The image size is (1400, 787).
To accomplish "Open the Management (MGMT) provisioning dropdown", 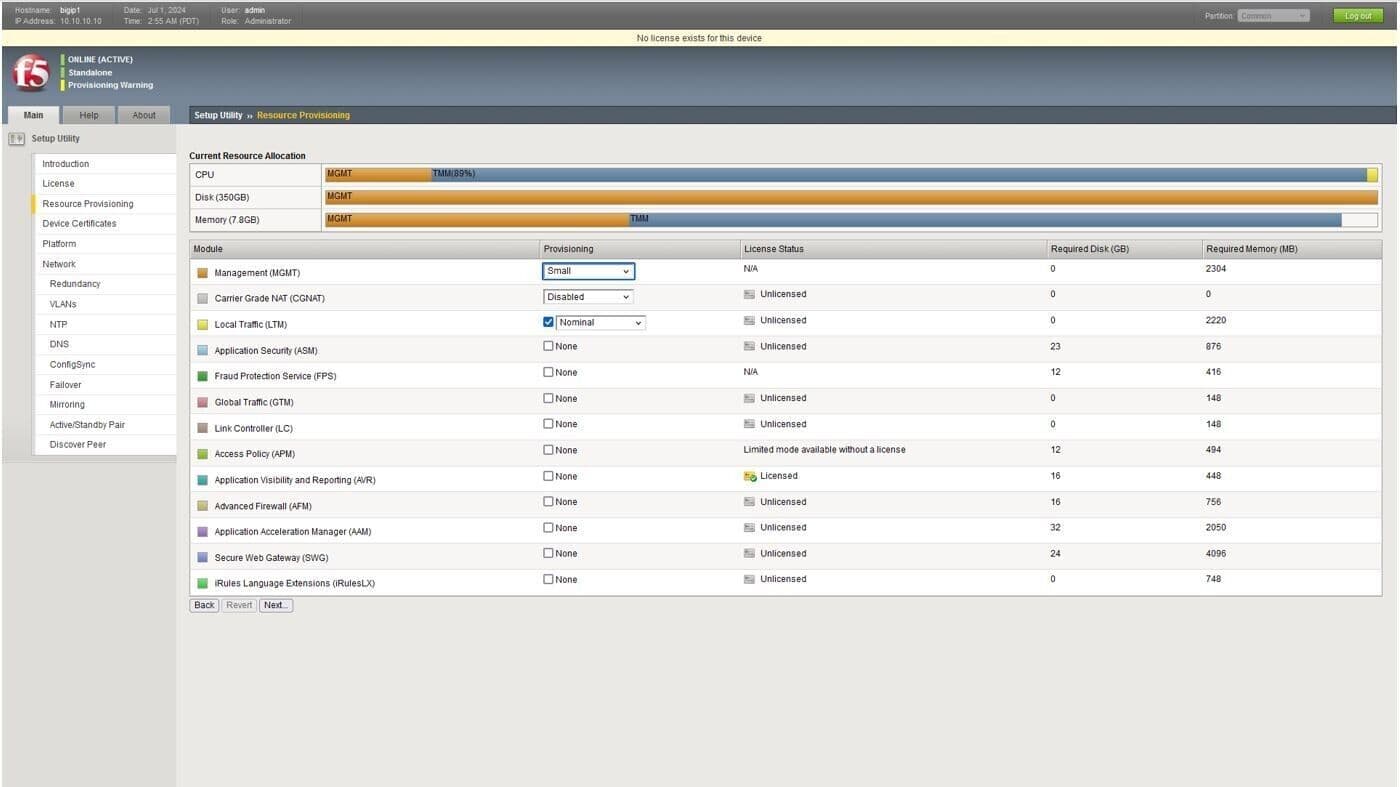I will point(587,270).
